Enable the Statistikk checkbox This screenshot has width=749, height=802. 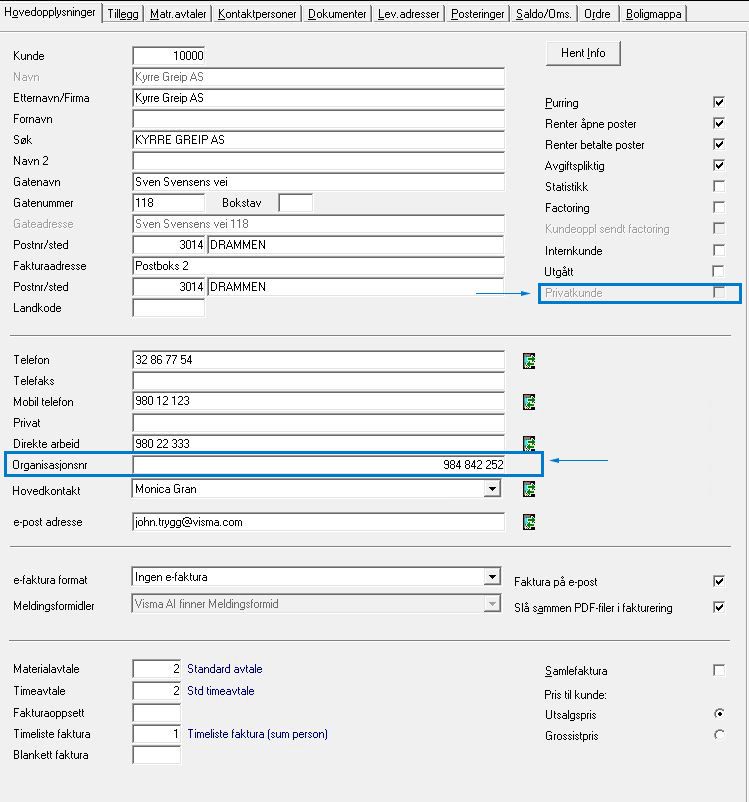718,187
